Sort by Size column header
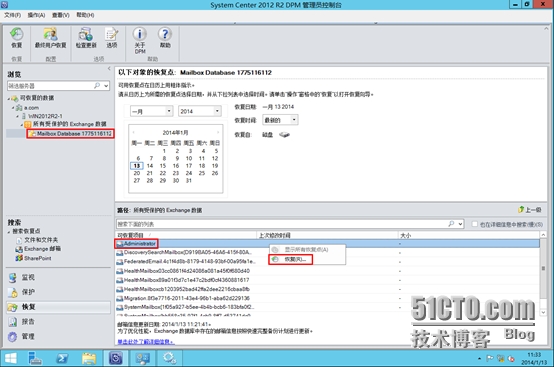This screenshot has height=367, width=554. coord(468,235)
